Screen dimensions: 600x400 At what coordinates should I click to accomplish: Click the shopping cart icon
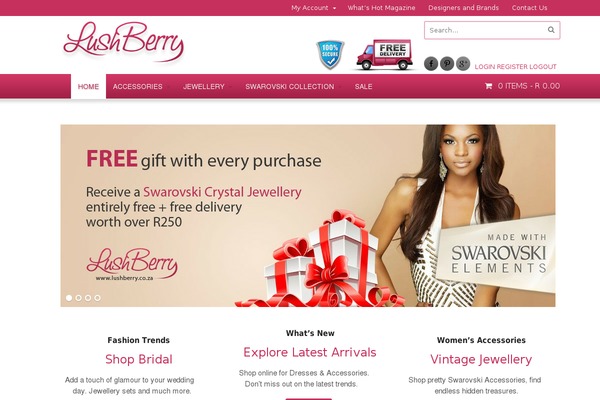coord(488,86)
